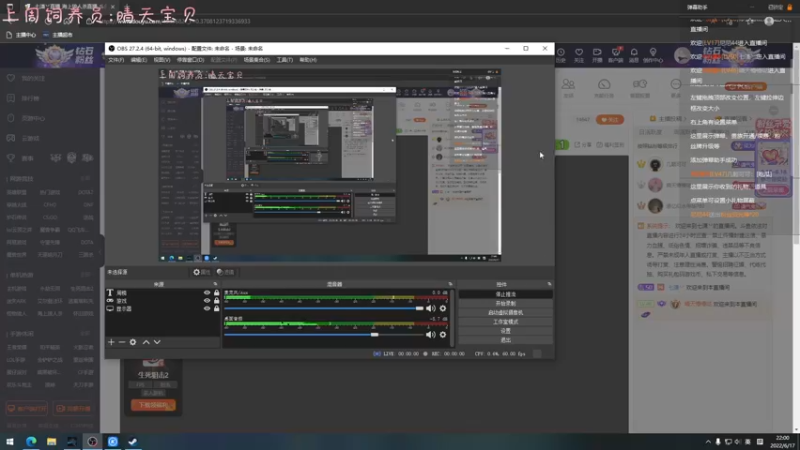Open source properties gear below sources list
This screenshot has height=450, width=800.
click(x=133, y=342)
